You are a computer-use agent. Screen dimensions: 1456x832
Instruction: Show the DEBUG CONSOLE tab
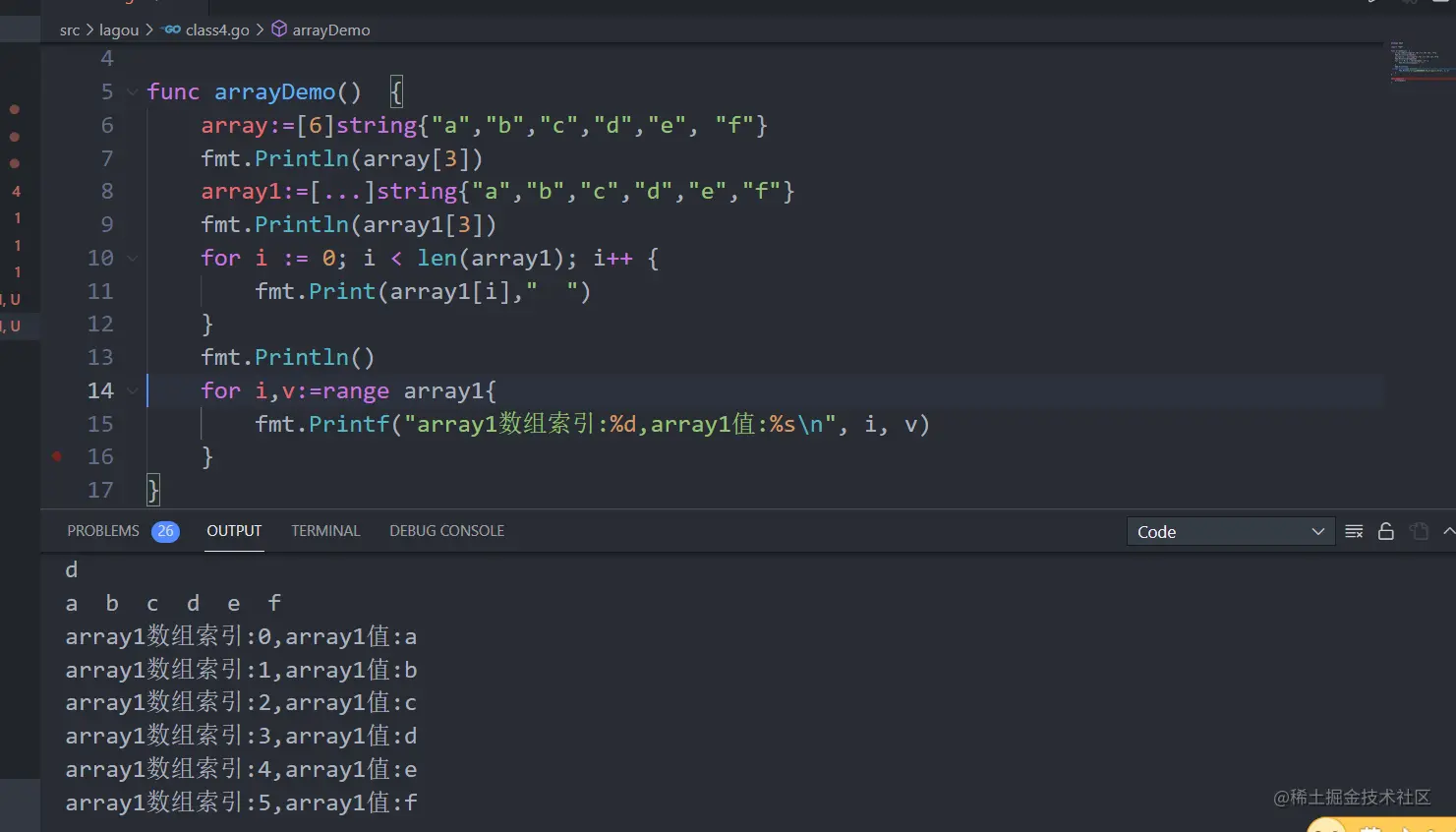click(x=446, y=531)
